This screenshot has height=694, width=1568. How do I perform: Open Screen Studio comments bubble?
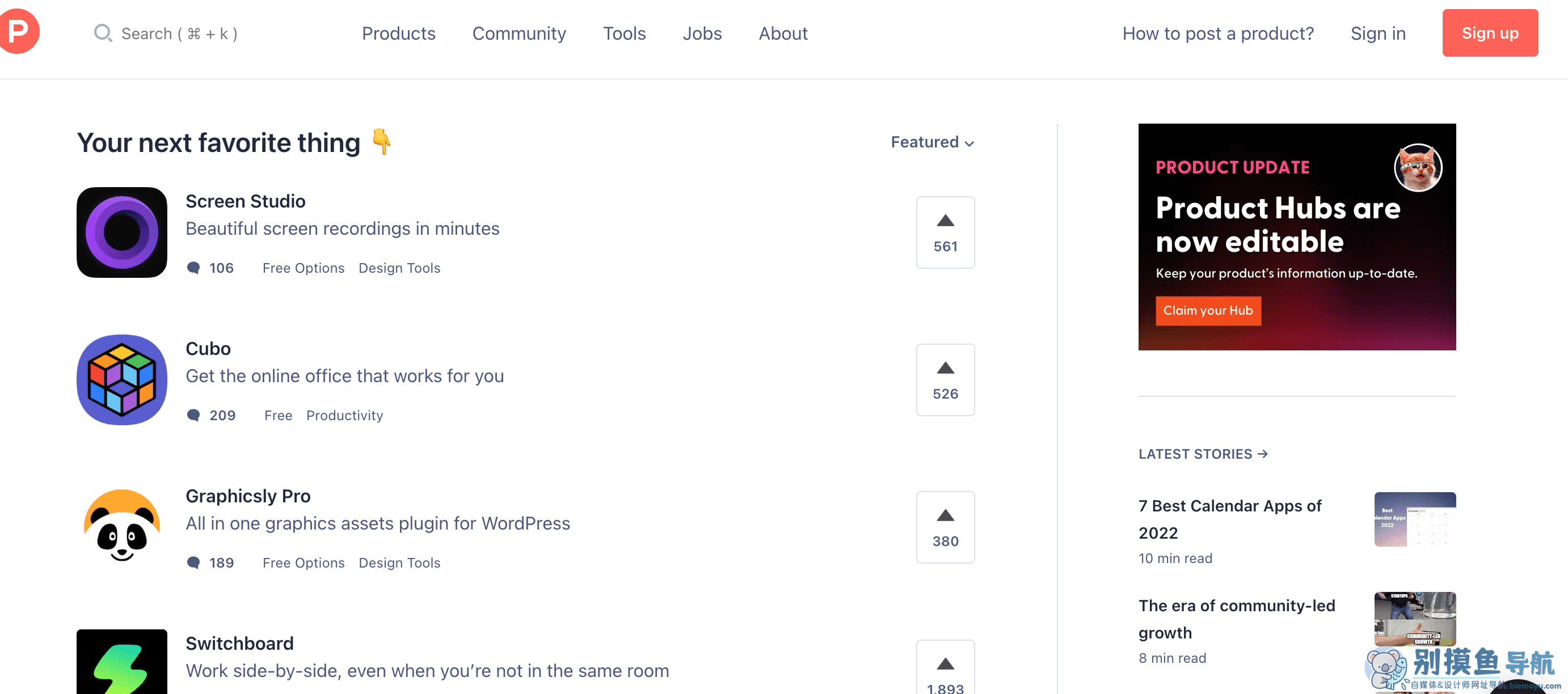coord(193,268)
